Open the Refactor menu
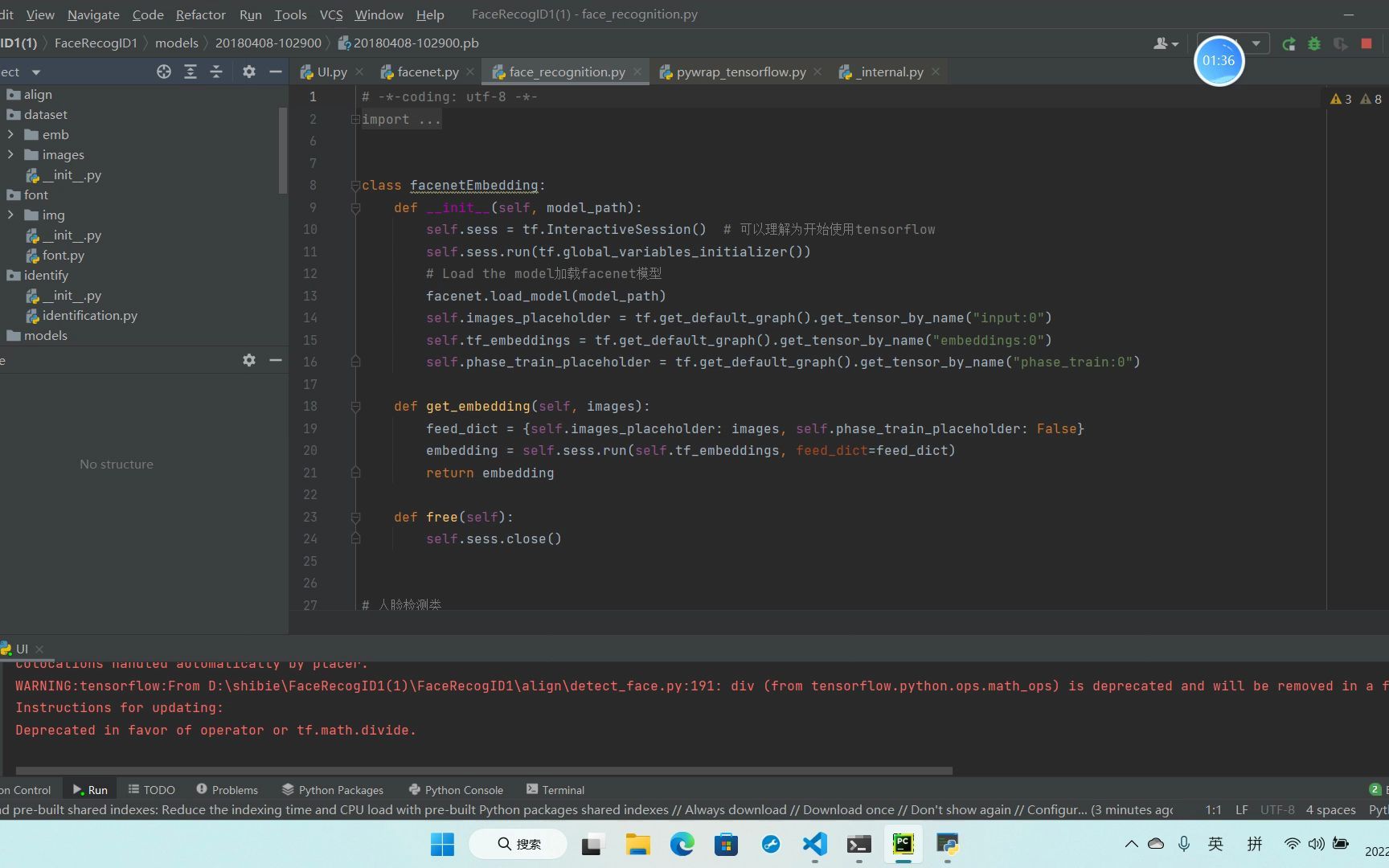The width and height of the screenshot is (1389, 868). coord(201,14)
